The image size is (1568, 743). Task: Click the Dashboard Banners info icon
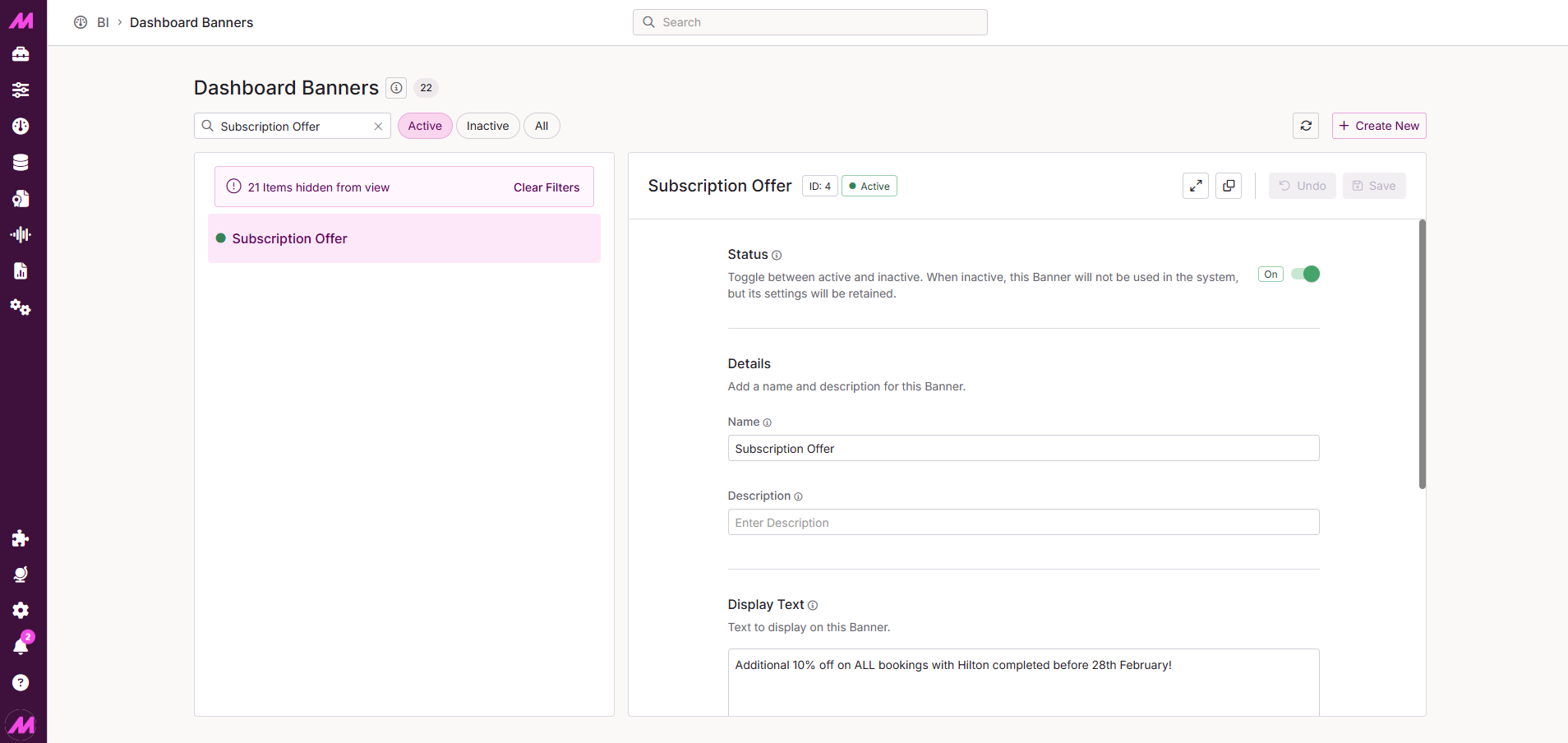(396, 88)
